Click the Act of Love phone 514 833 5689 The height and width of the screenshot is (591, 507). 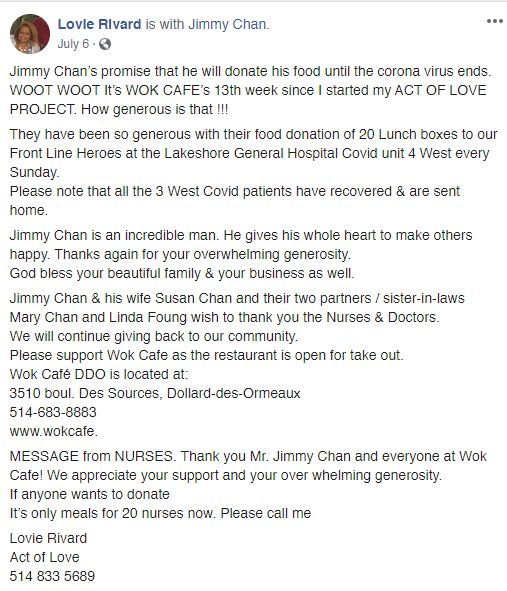[52, 576]
